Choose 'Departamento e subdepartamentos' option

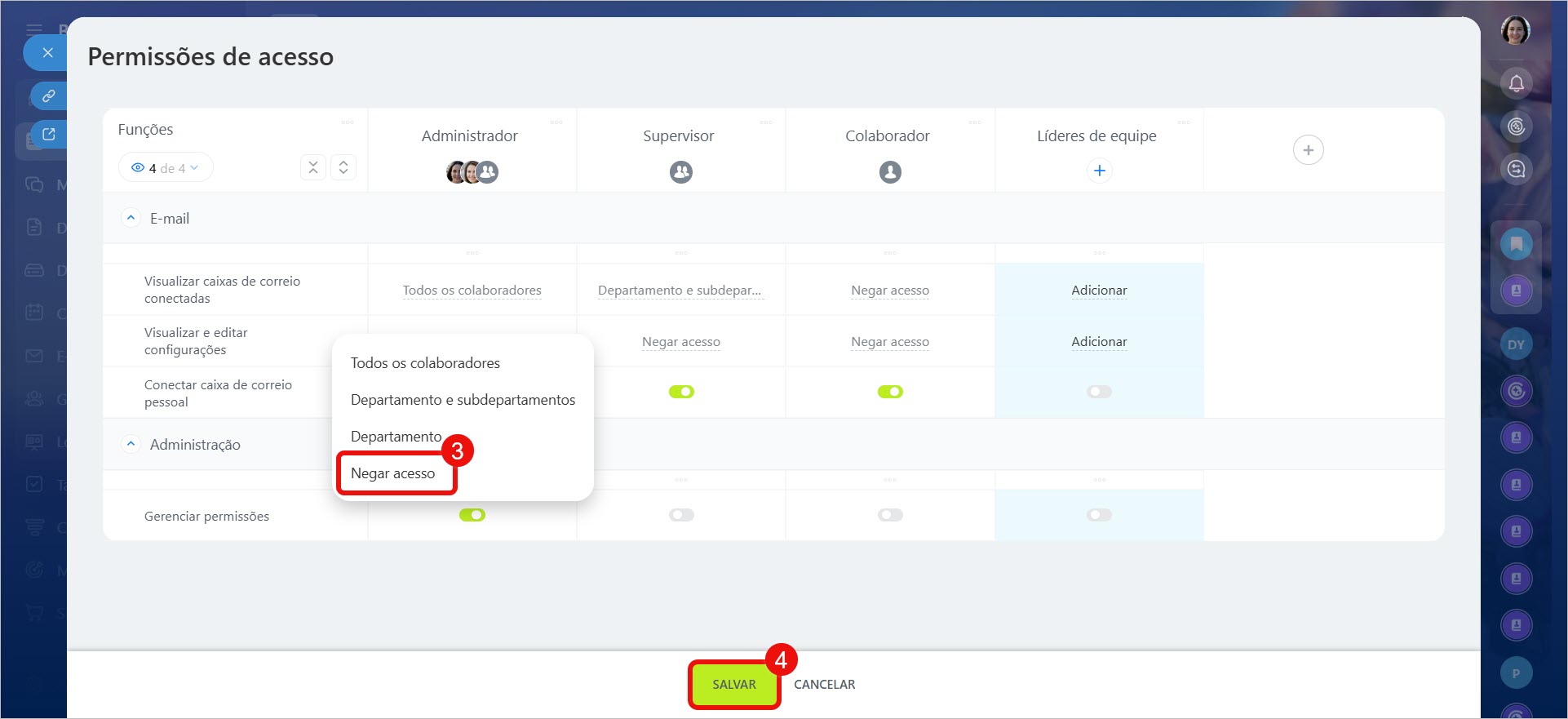[463, 400]
